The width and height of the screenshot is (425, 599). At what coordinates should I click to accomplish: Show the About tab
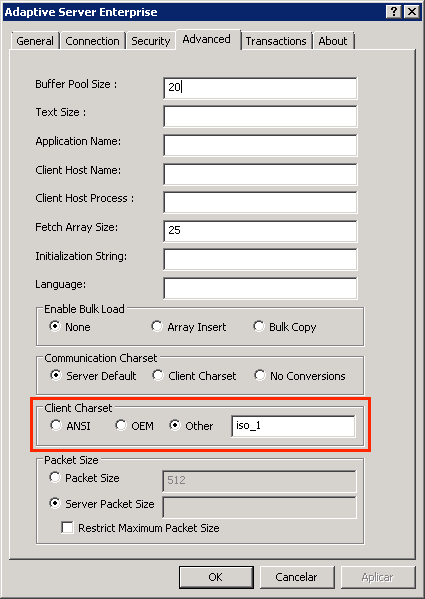tap(333, 41)
